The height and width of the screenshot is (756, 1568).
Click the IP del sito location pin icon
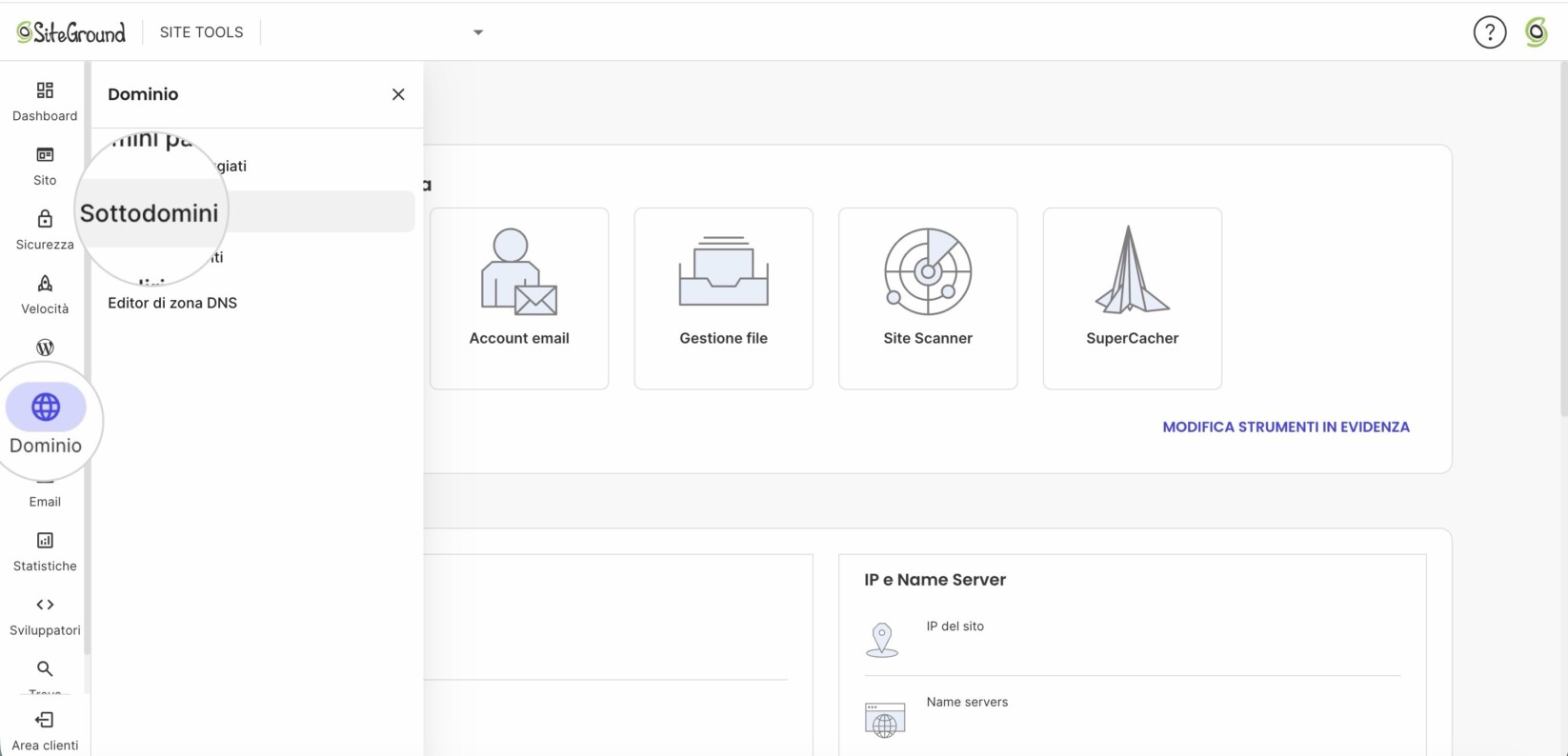[x=882, y=640]
